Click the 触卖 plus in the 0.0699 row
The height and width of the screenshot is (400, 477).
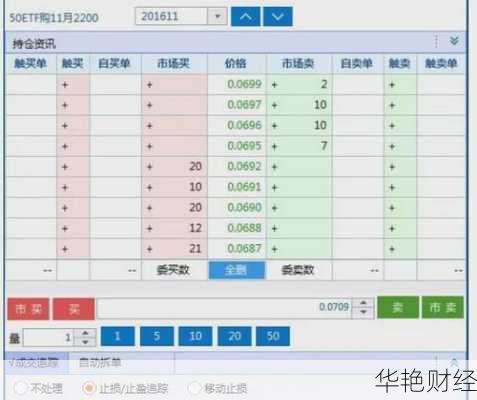392,85
